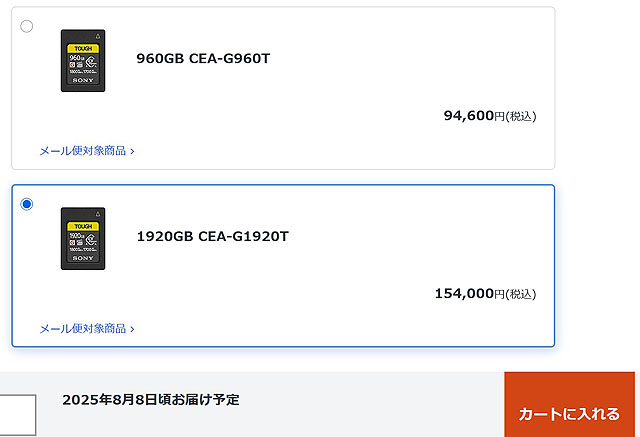Click (税込) label next to 154,000円
640x437 pixels.
pyautogui.click(x=521, y=295)
